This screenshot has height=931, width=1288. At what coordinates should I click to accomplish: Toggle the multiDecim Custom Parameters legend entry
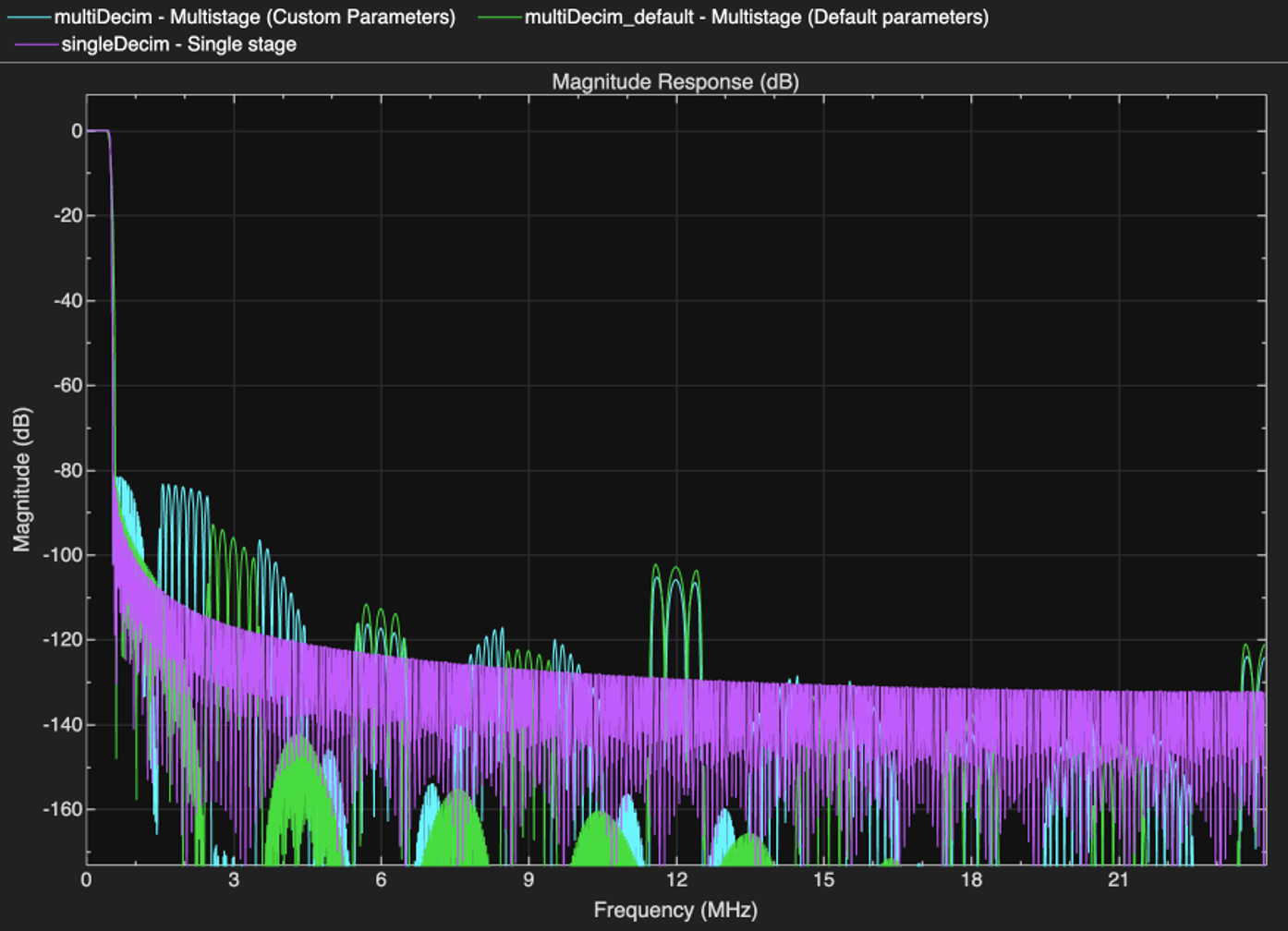(x=254, y=18)
